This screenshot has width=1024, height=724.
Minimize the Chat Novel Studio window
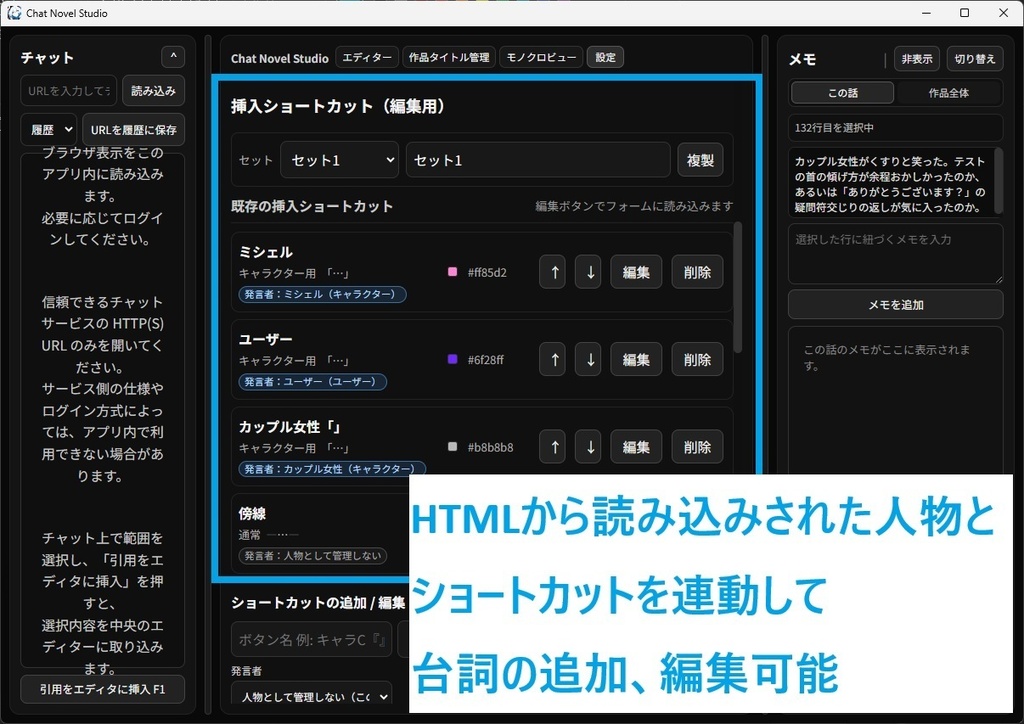926,13
